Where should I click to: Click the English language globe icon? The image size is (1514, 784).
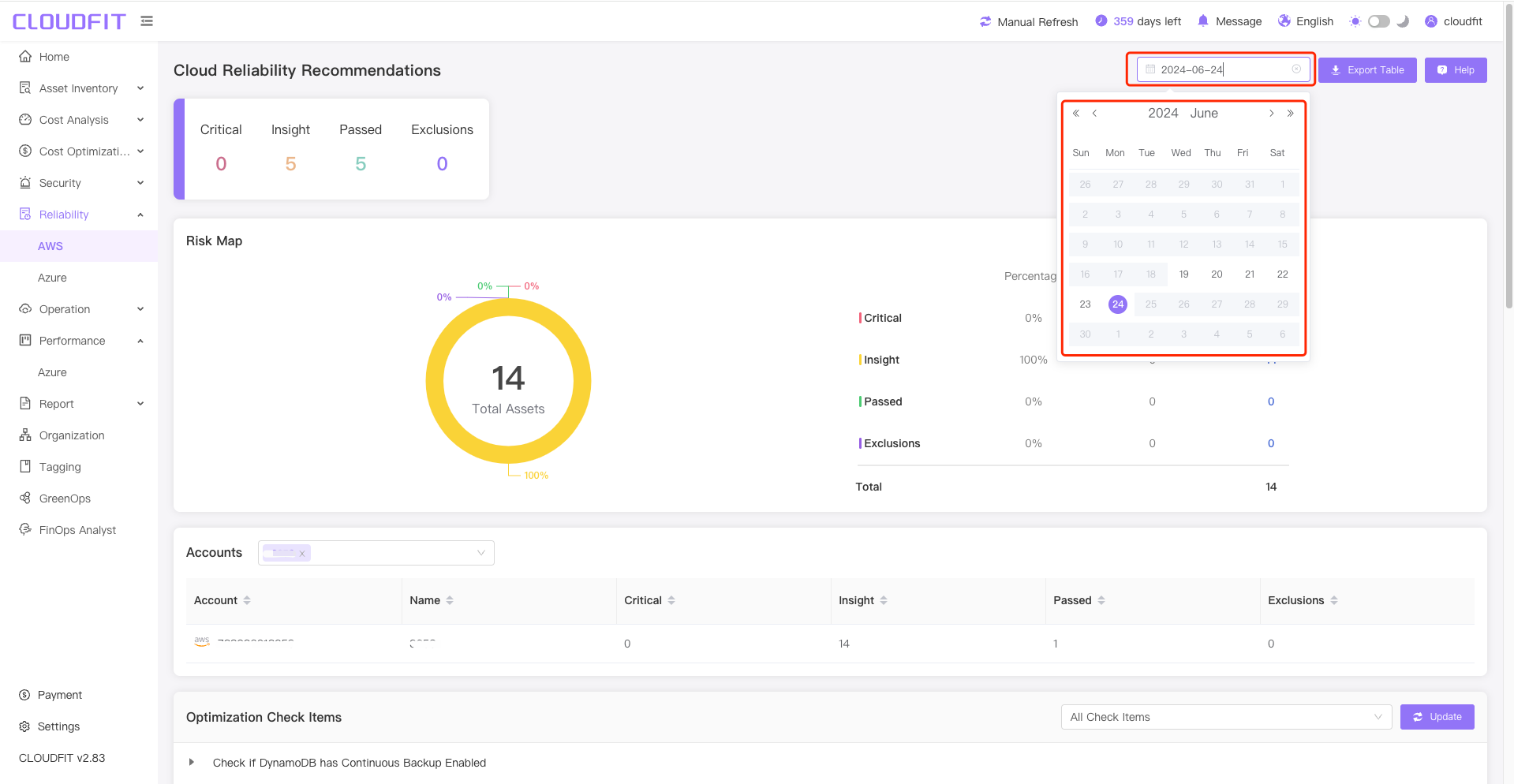click(1284, 21)
